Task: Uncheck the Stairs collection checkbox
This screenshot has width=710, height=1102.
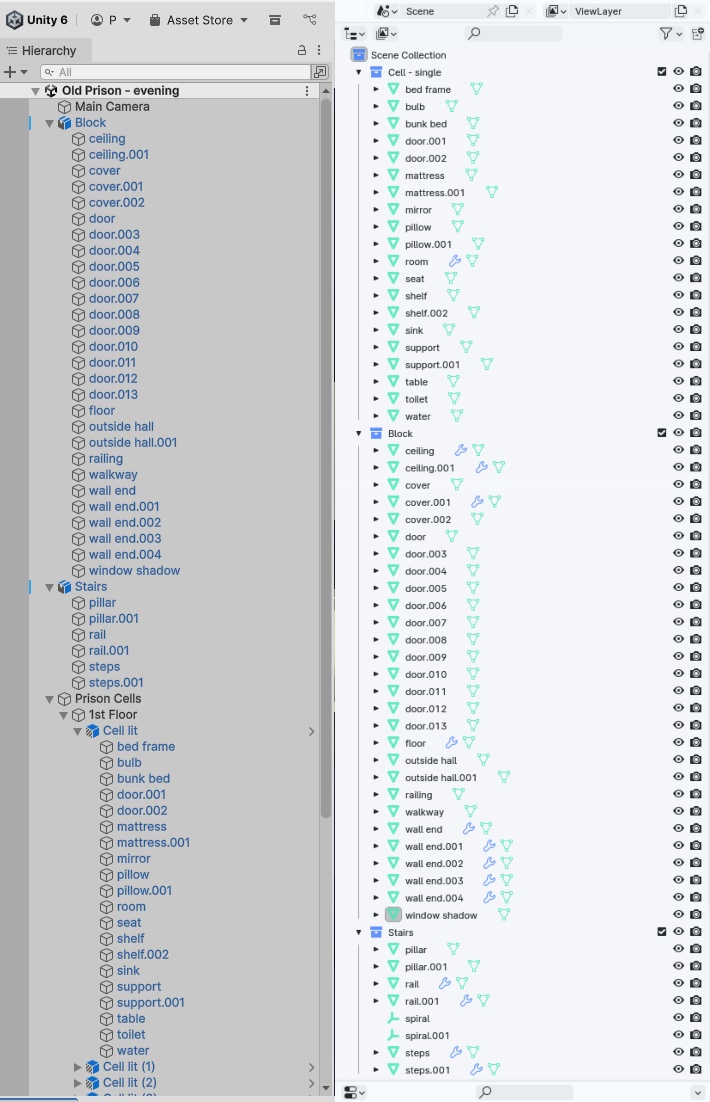Action: coord(661,932)
